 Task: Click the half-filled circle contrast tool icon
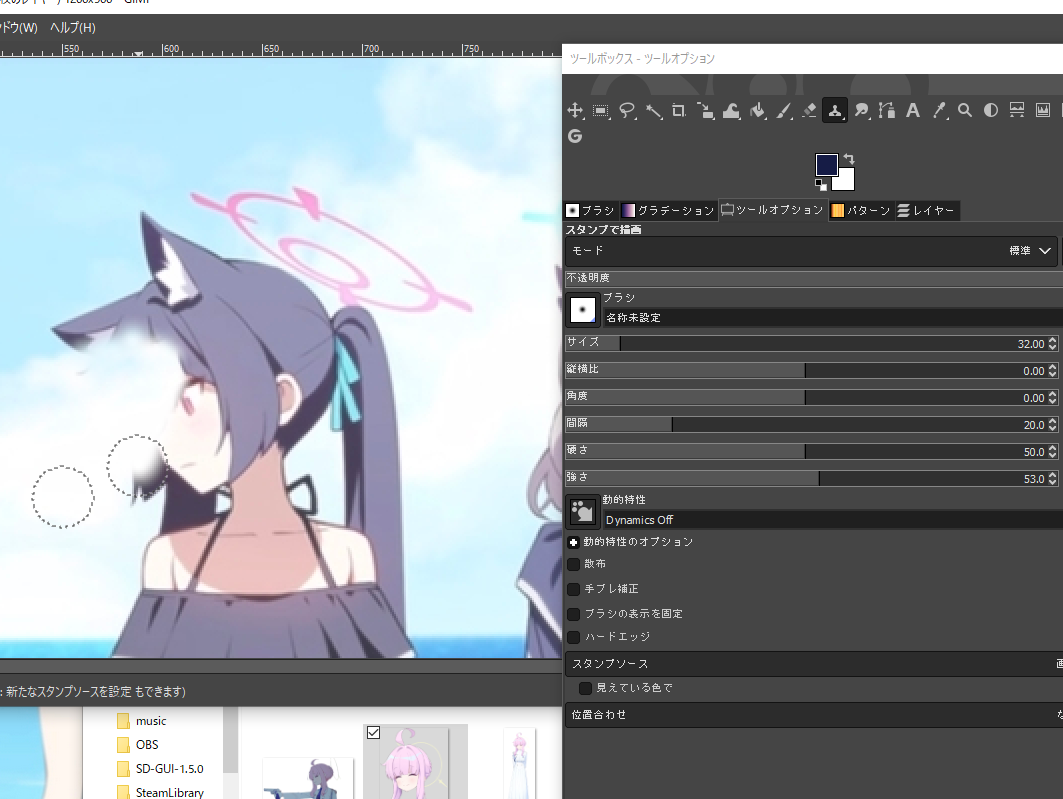990,110
